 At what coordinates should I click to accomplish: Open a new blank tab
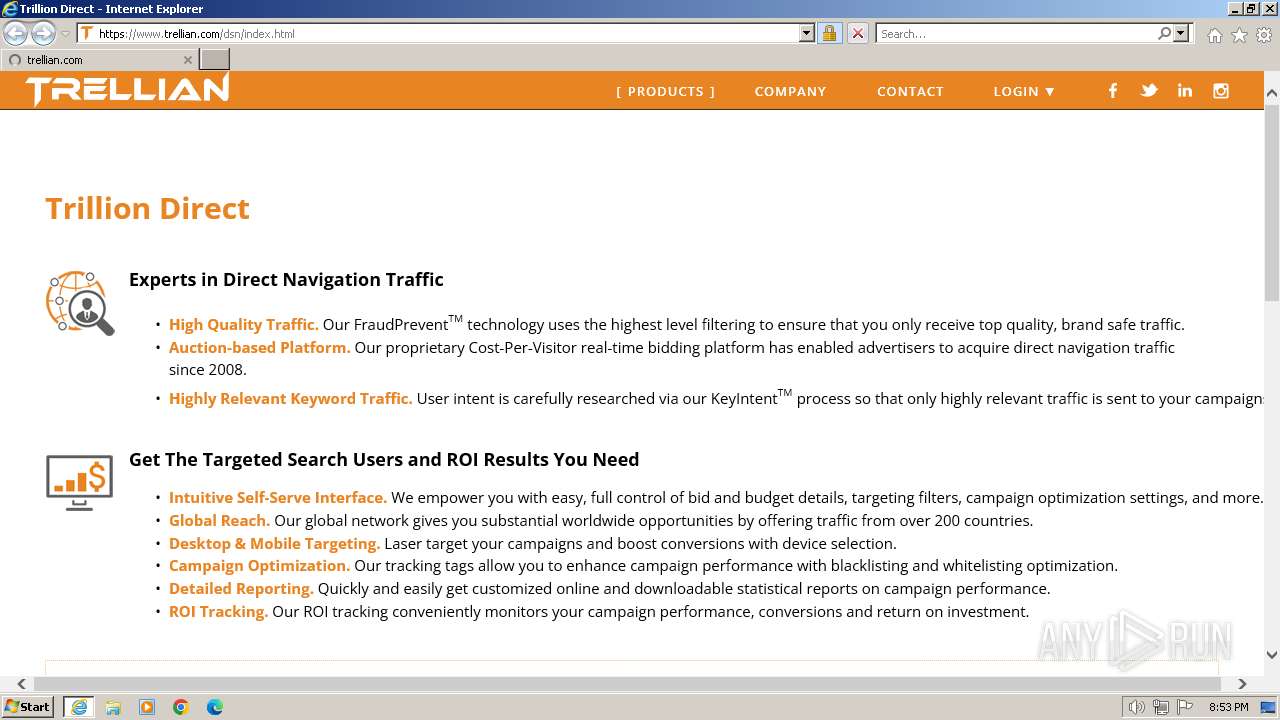tap(215, 60)
